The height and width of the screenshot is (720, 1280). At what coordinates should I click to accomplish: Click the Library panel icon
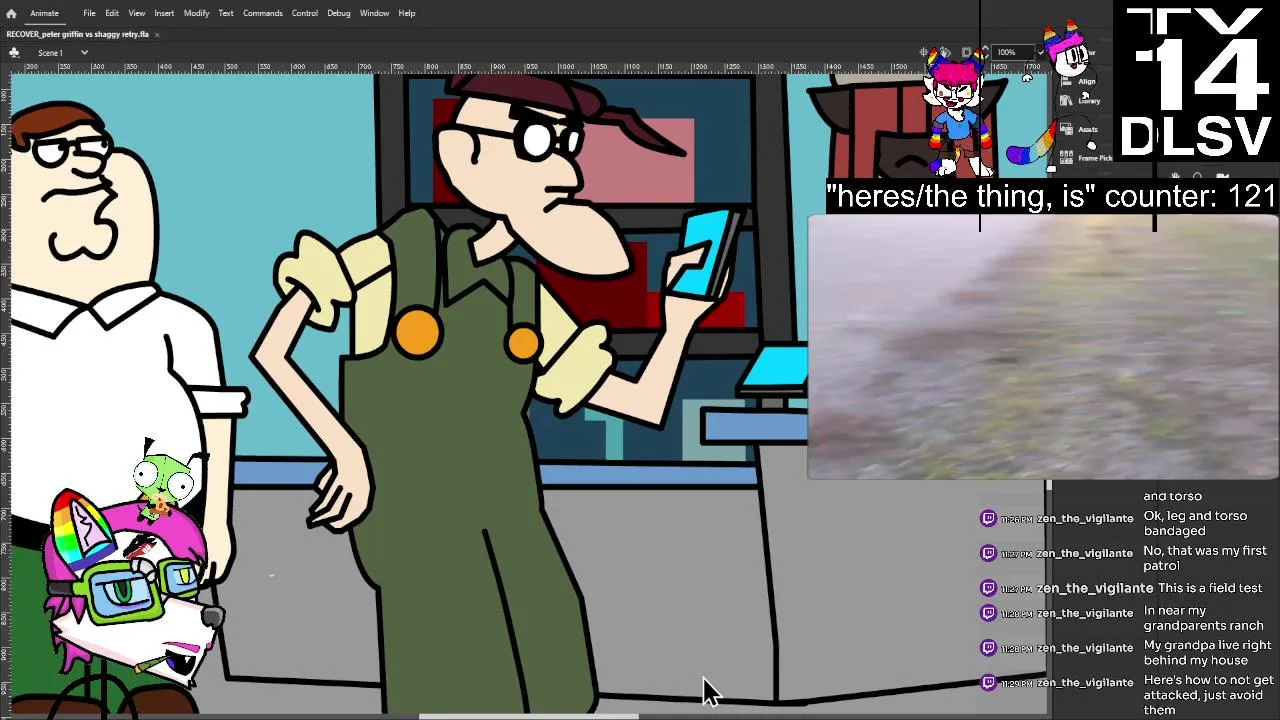(x=1066, y=101)
